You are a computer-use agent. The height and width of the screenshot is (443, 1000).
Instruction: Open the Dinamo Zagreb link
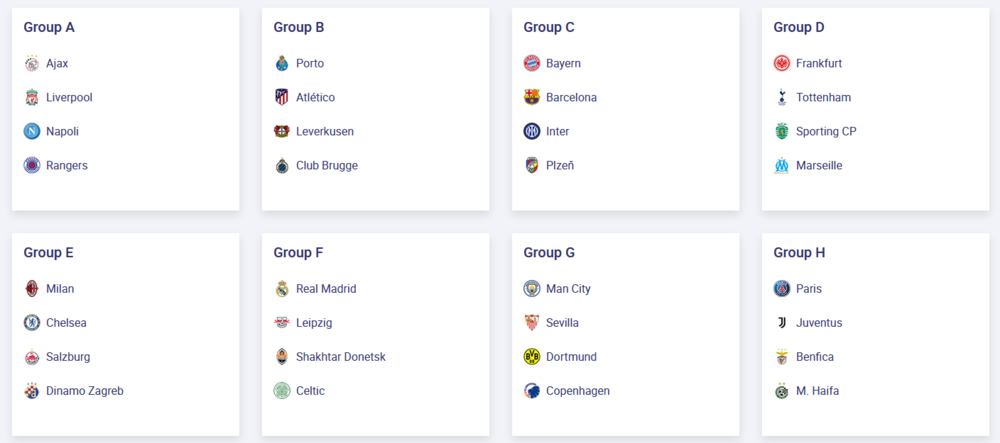[85, 391]
